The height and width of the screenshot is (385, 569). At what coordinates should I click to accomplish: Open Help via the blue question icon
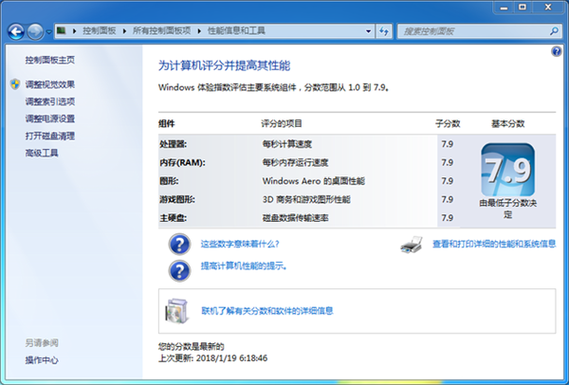(556, 52)
